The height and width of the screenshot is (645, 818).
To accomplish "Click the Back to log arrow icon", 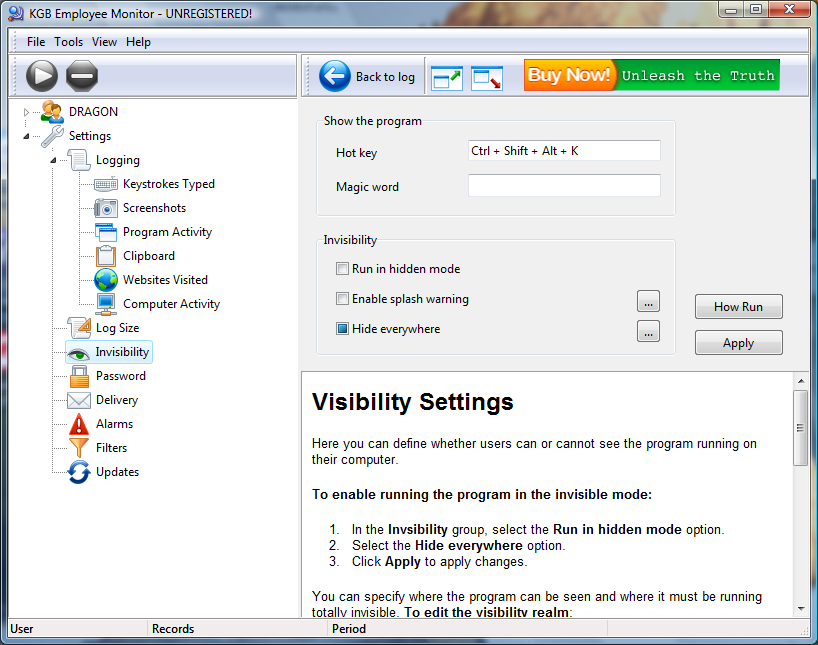I will 335,76.
